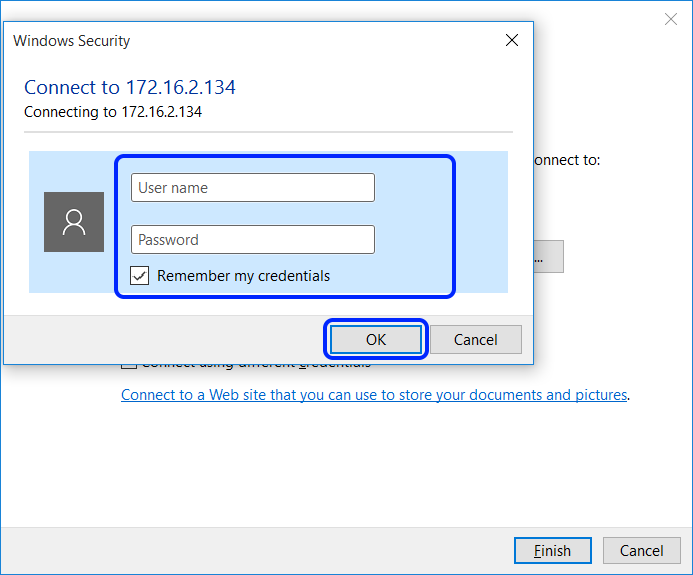Click the partially hidden ellipsis button
Screen dimensions: 693x575
pyautogui.click(x=548, y=257)
